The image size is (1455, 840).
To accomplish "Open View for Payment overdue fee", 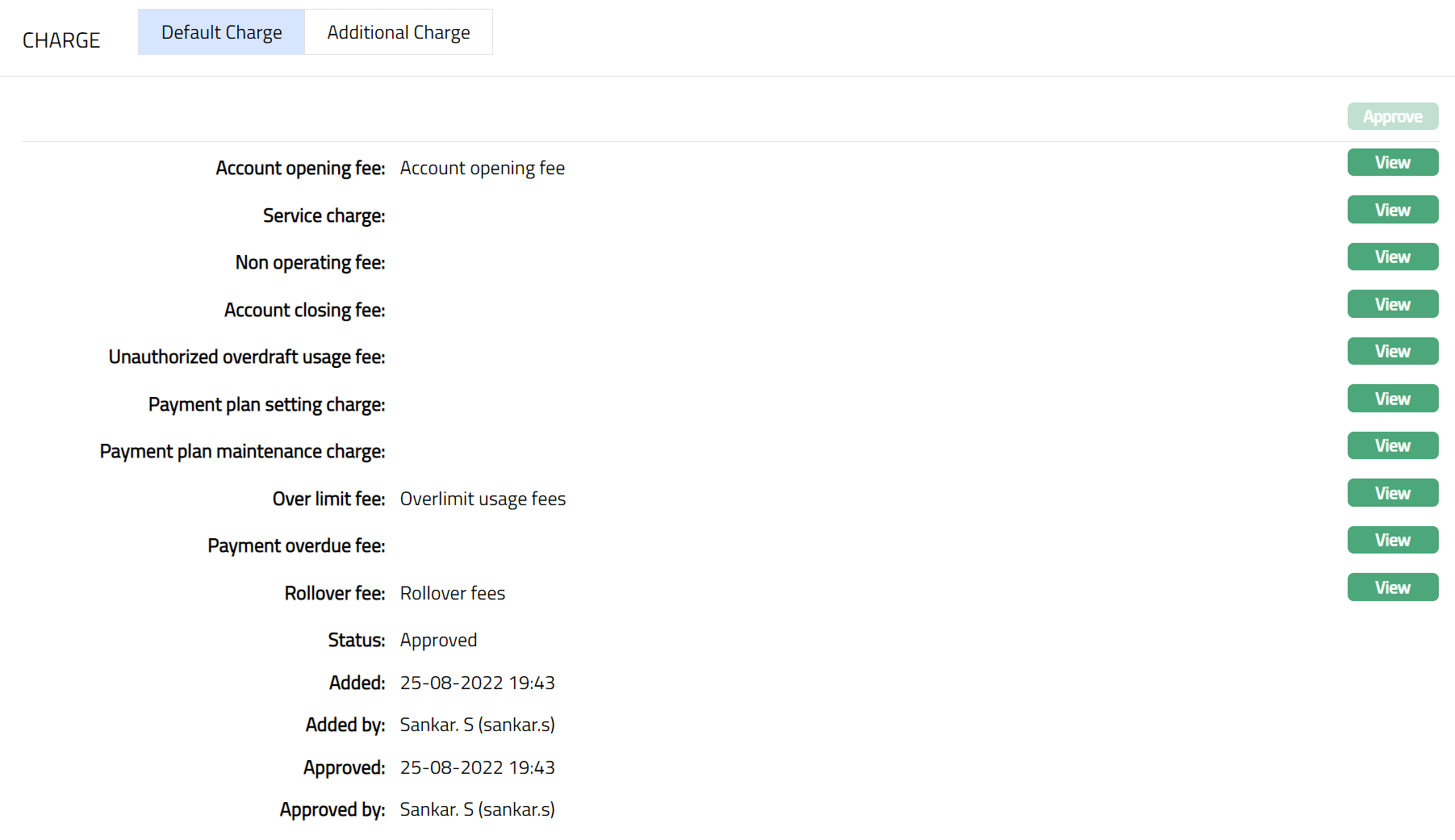I will (x=1392, y=540).
